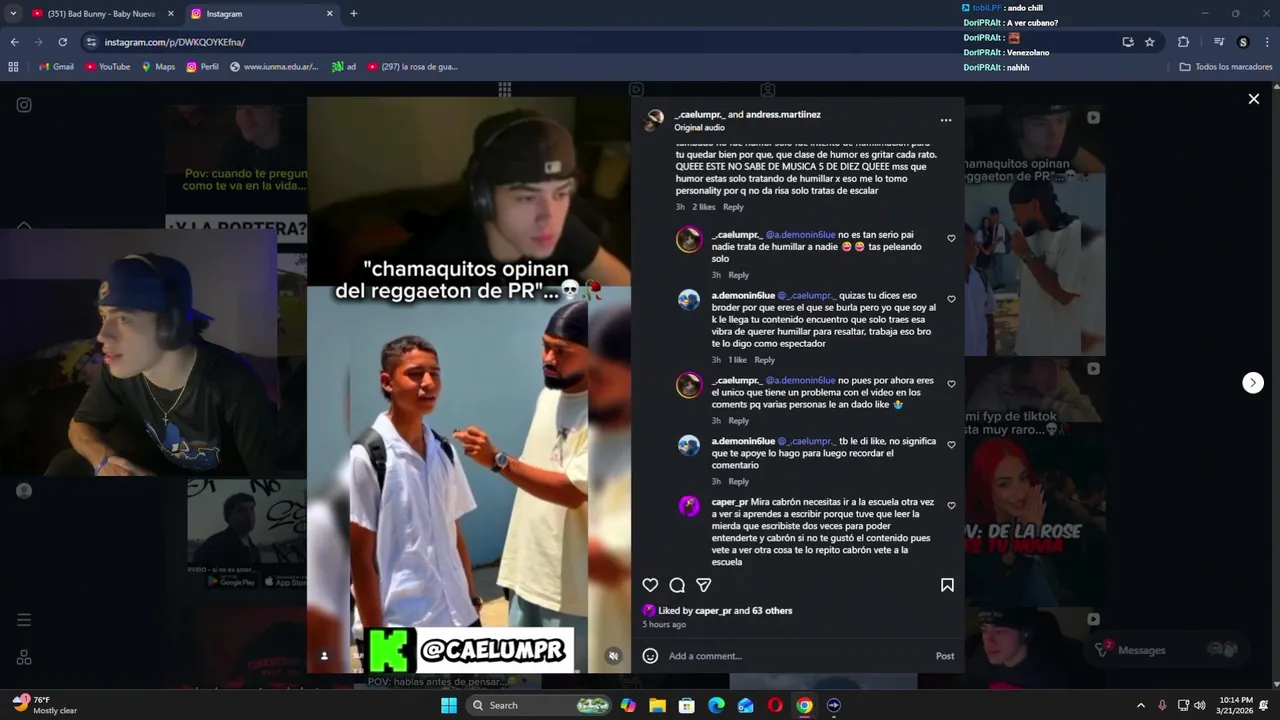The height and width of the screenshot is (720, 1280).
Task: Go to the next post arrow
Action: pyautogui.click(x=1253, y=383)
